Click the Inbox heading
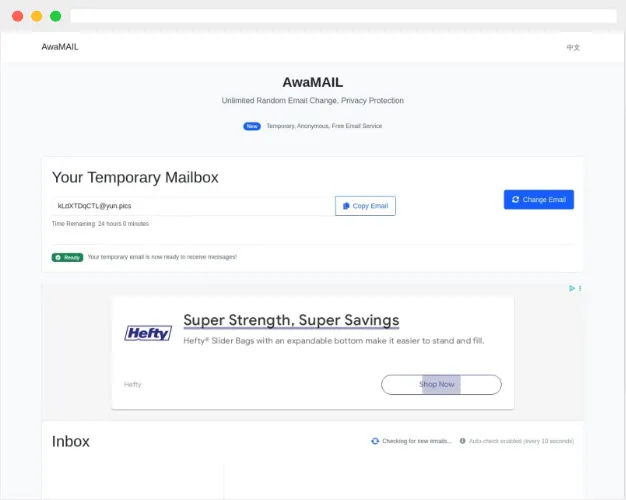The height and width of the screenshot is (500, 626). coord(71,441)
